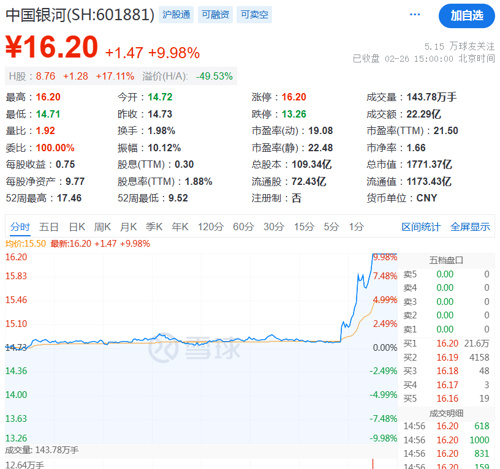Select the 1分 interval tab
The image size is (500, 469).
click(356, 227)
